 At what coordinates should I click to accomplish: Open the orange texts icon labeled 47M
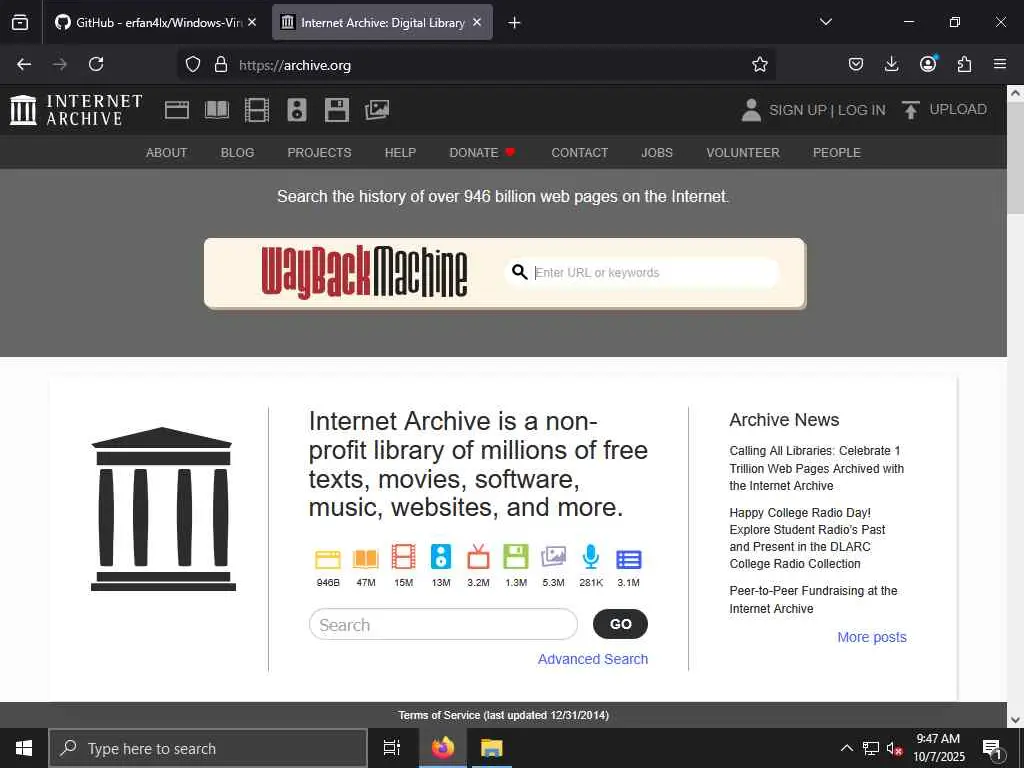(366, 559)
